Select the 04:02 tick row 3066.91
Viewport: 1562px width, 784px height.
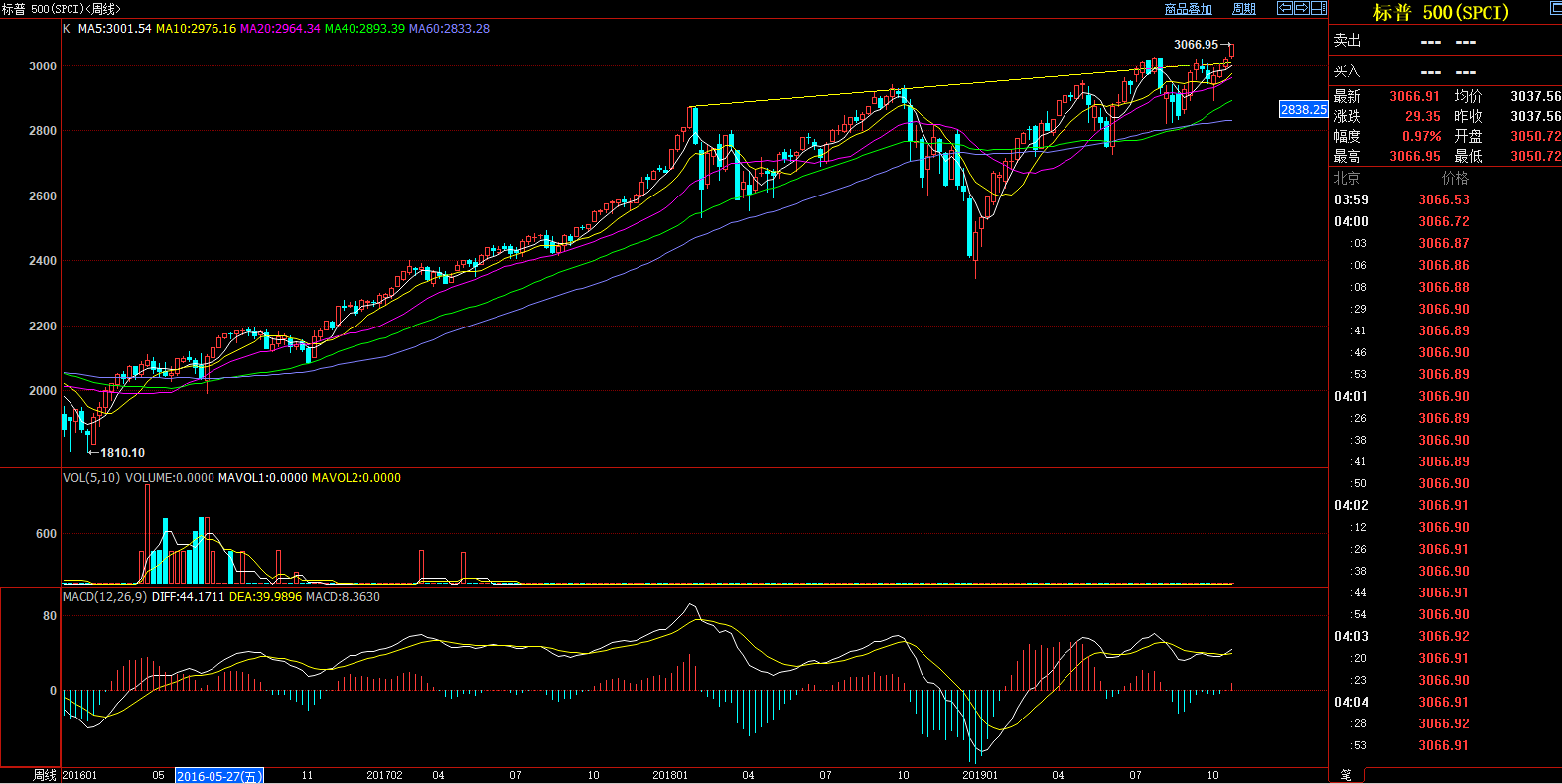(1445, 505)
